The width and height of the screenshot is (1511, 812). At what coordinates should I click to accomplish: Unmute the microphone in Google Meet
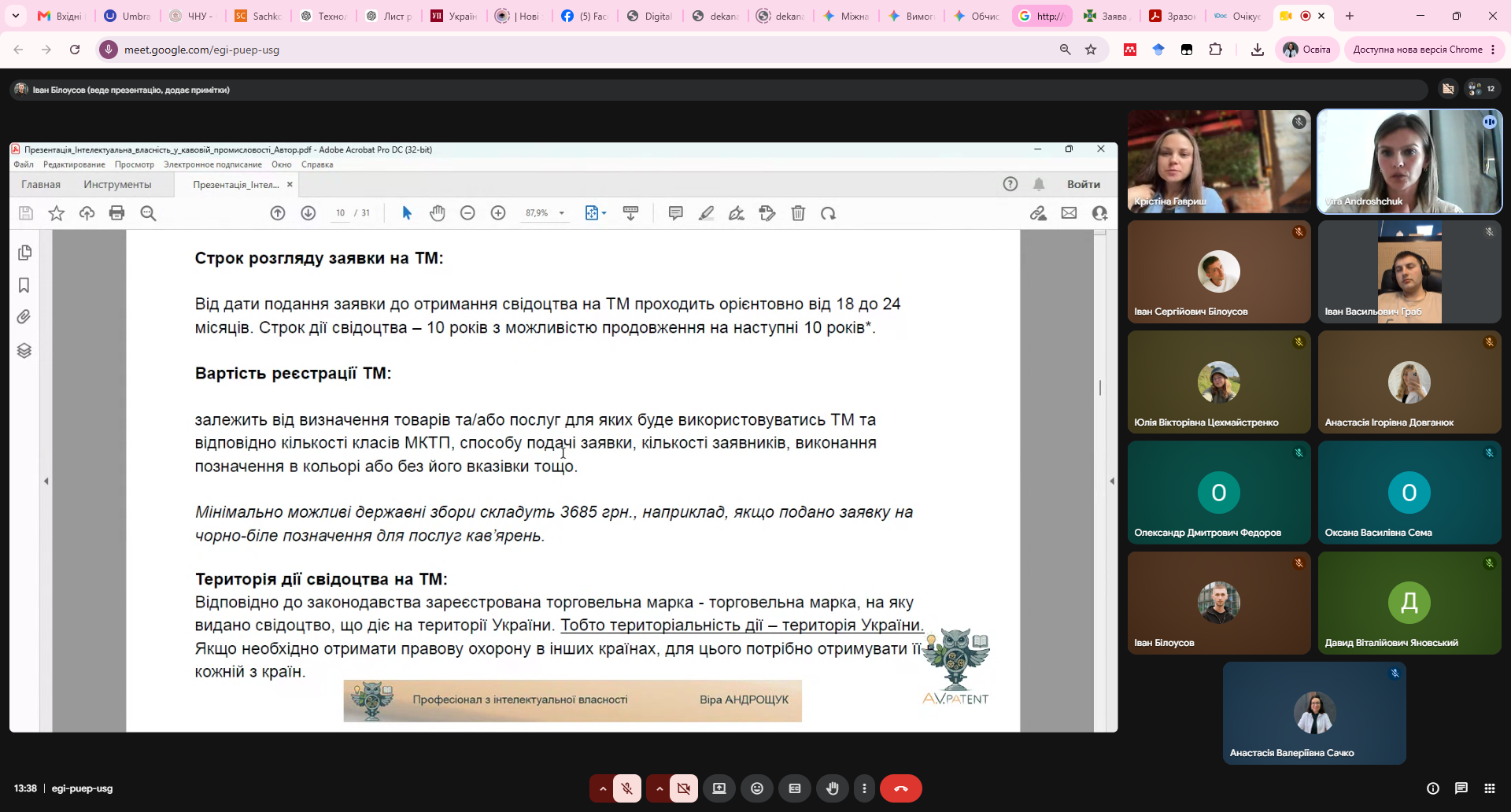point(627,788)
